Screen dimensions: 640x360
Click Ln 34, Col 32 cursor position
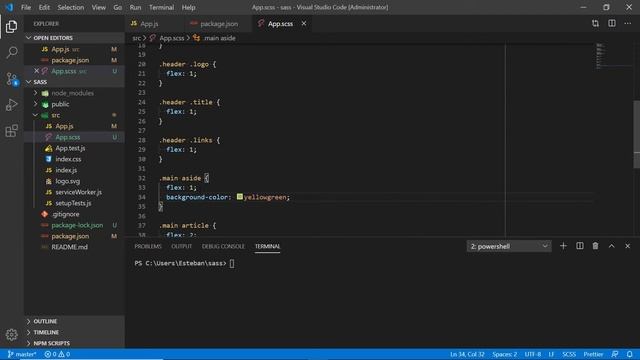click(x=467, y=354)
